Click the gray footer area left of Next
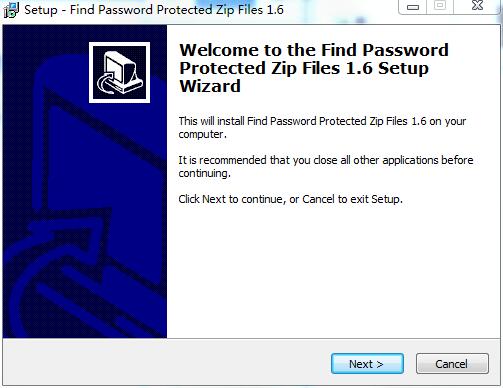 pyautogui.click(x=167, y=363)
